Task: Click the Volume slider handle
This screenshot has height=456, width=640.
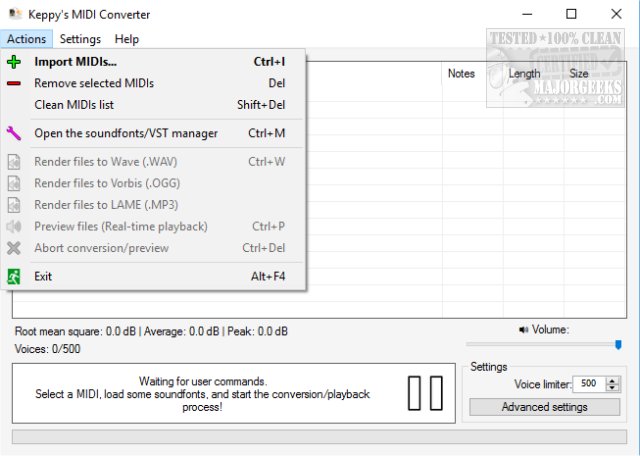Action: [x=618, y=345]
